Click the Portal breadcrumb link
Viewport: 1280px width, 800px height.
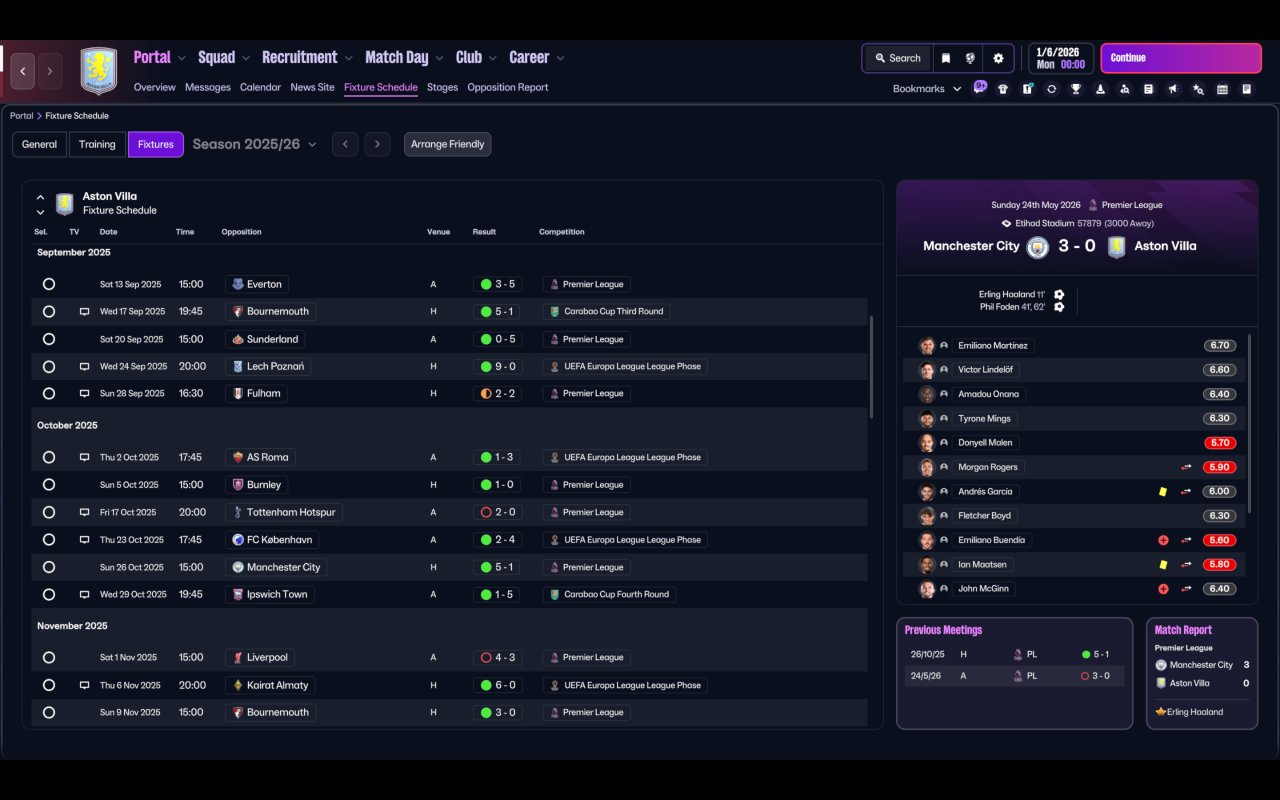click(x=21, y=116)
